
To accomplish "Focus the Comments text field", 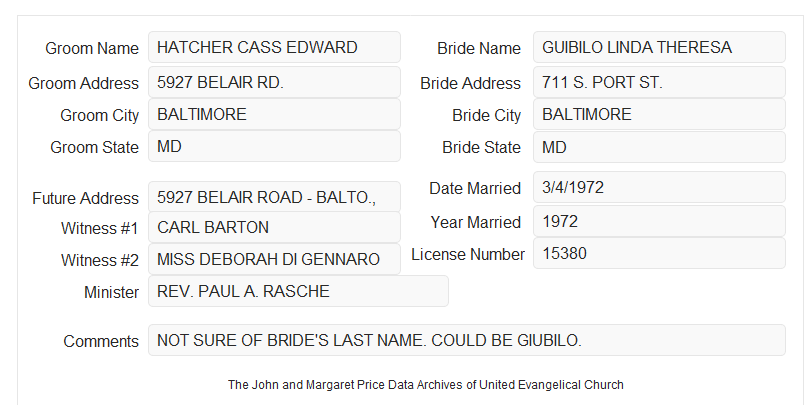I will point(467,340).
